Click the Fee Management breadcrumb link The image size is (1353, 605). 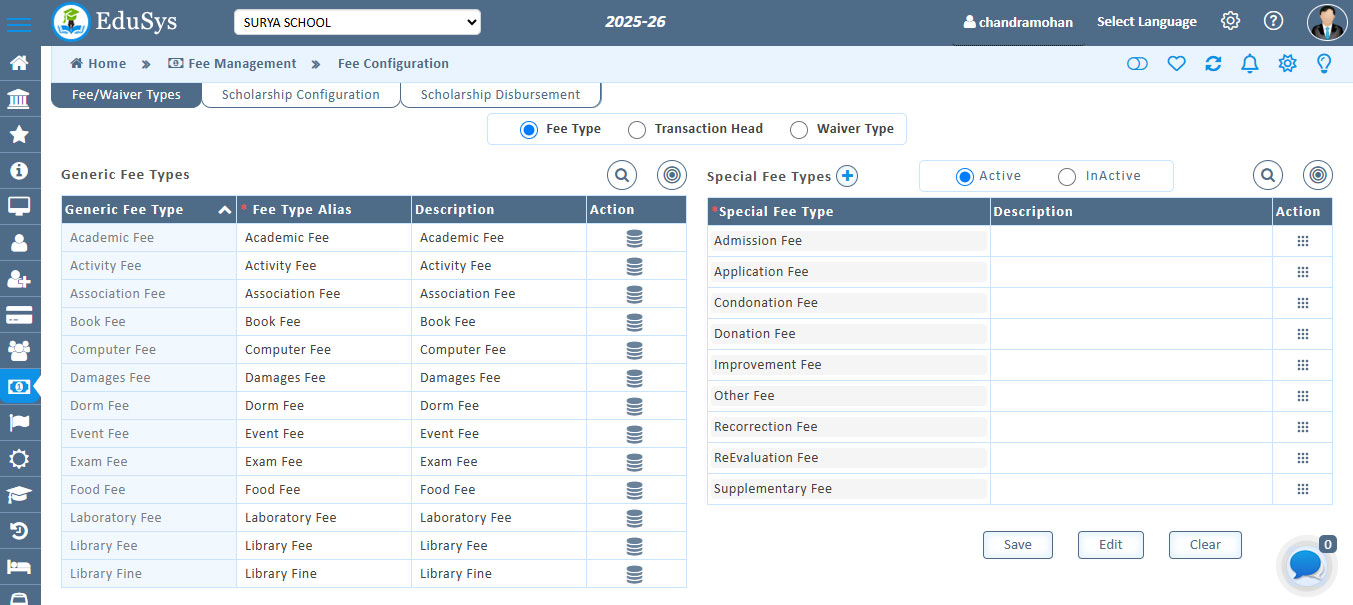(x=242, y=64)
